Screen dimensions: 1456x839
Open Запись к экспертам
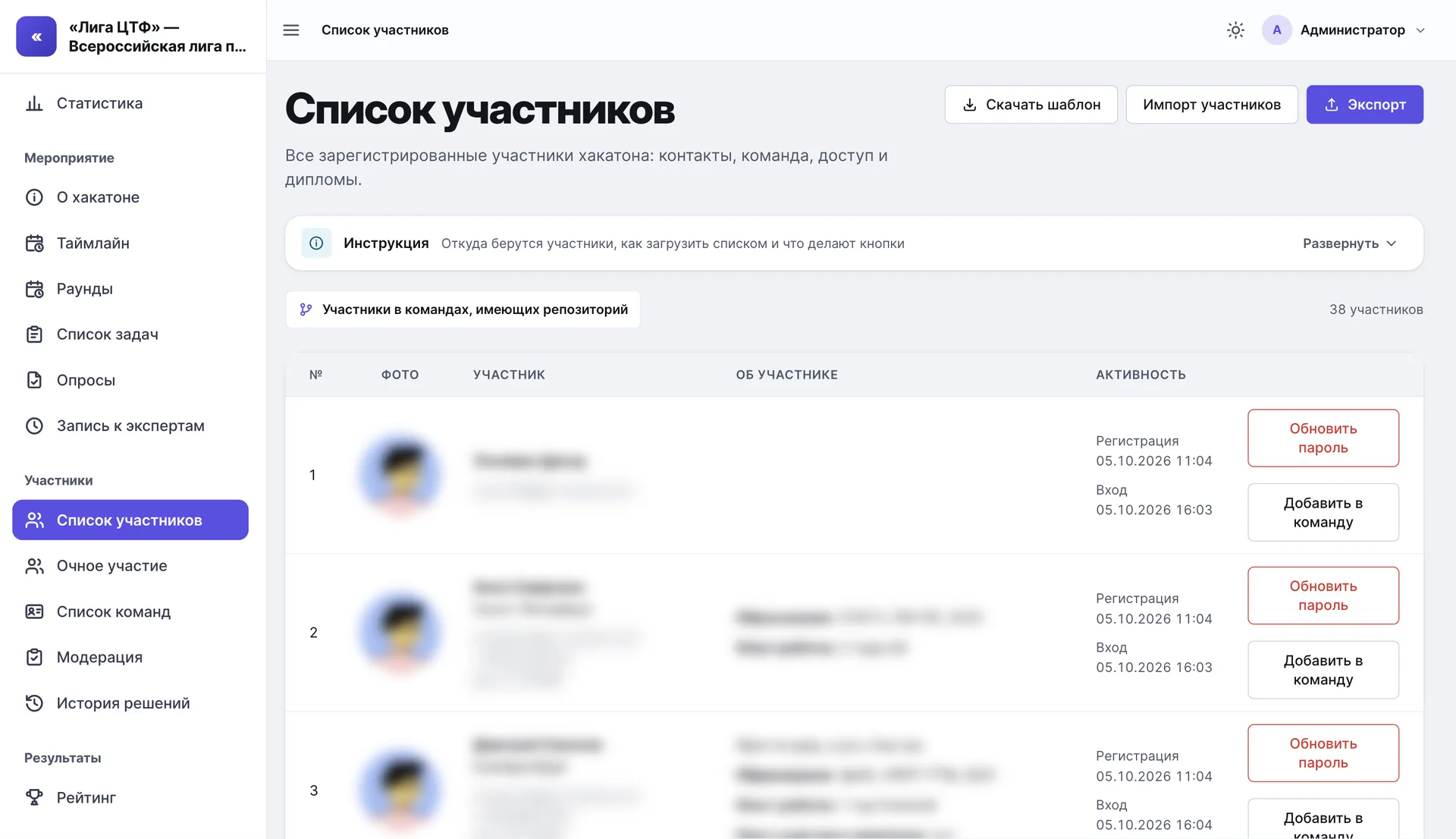tap(130, 426)
